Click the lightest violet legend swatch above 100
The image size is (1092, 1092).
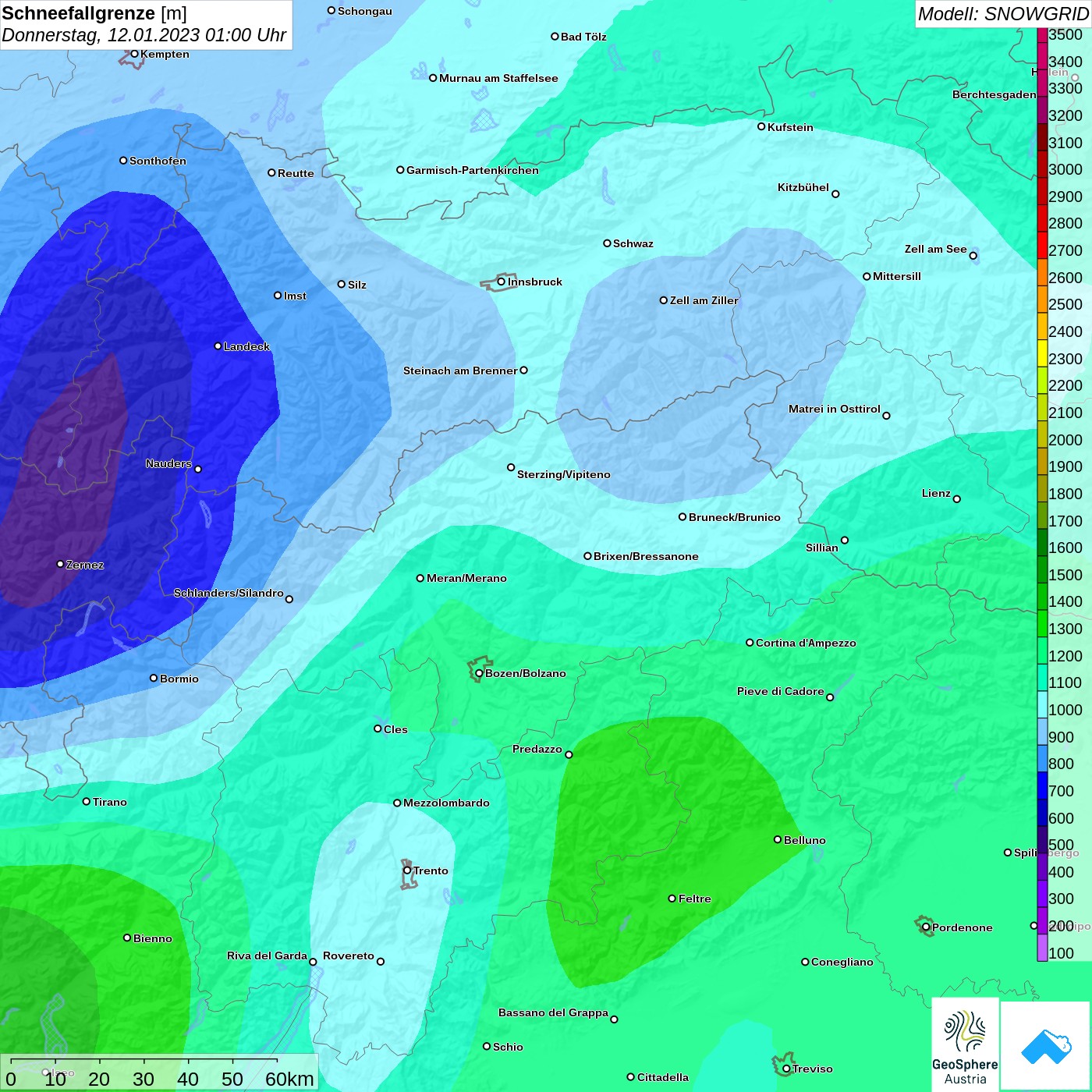pyautogui.click(x=1042, y=947)
